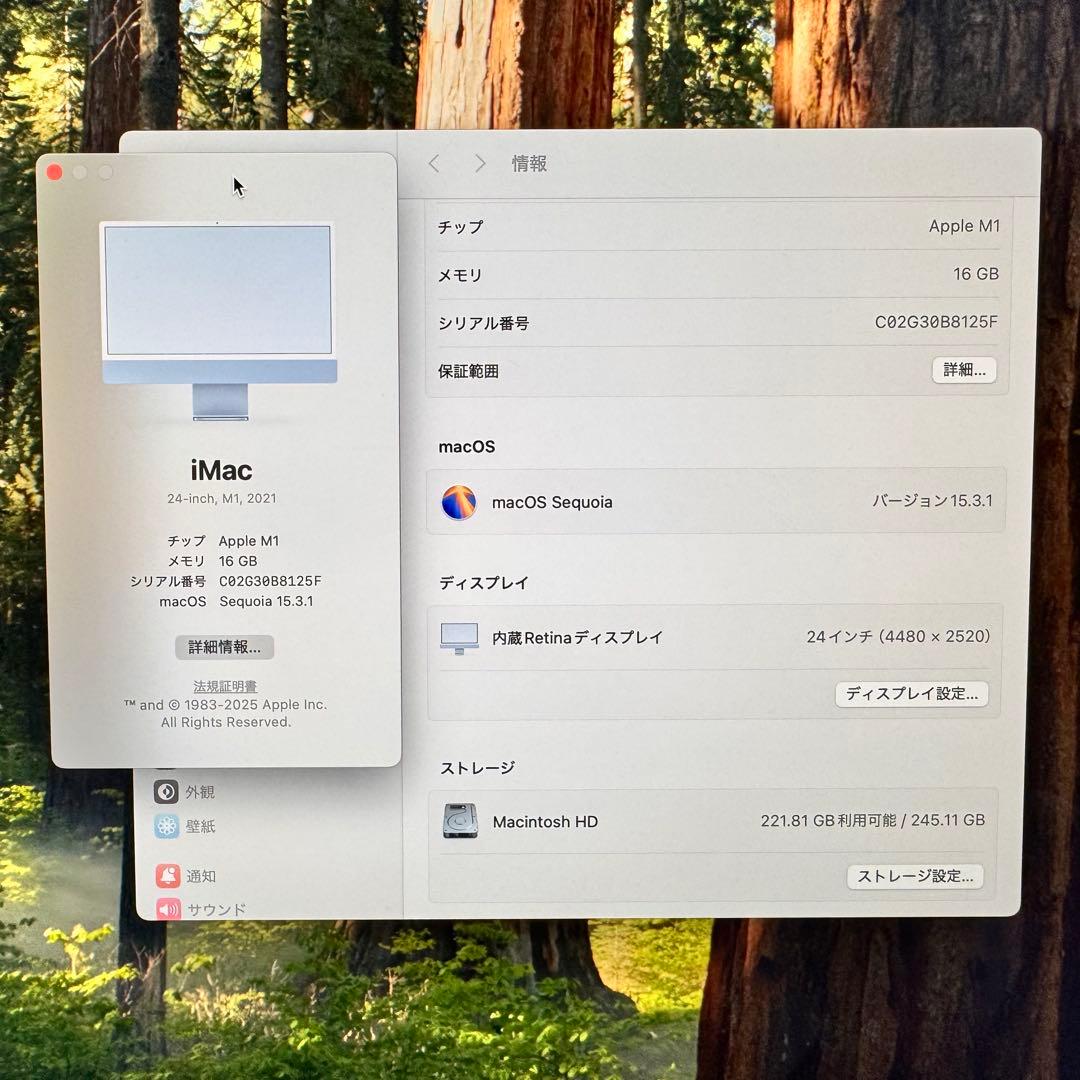Click the Macintosh HD disk icon
This screenshot has height=1080, width=1080.
[x=459, y=821]
